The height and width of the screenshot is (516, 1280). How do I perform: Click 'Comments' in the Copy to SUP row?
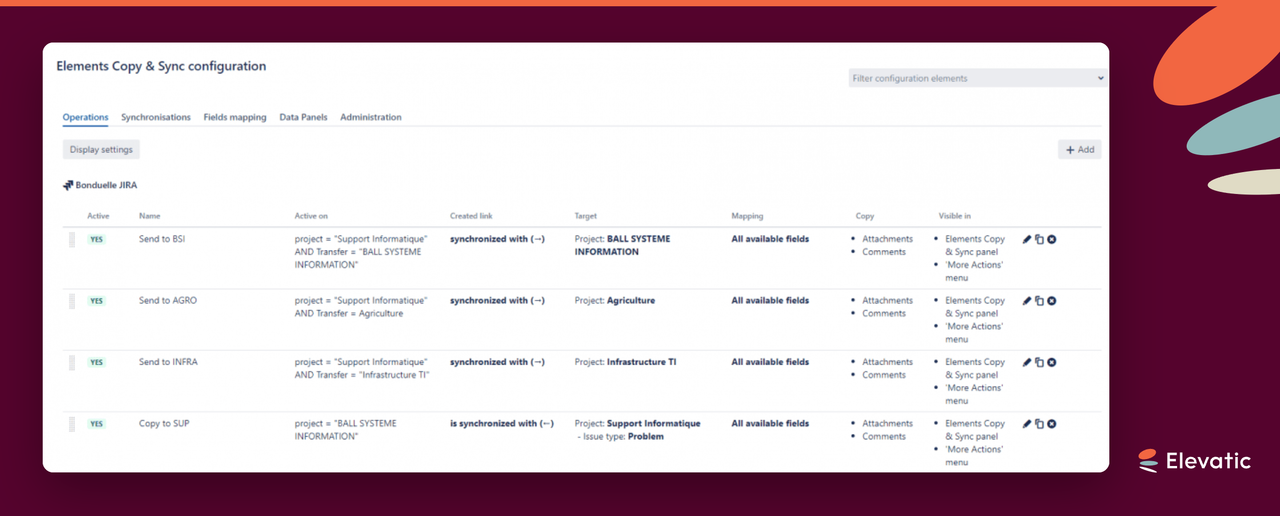pyautogui.click(x=884, y=436)
